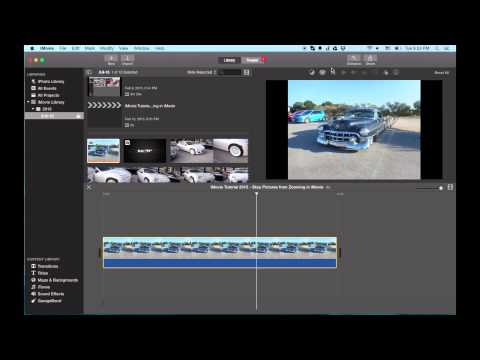480x360 pixels.
Task: Click the playhead marker on the timeline ruler
Action: coord(256,194)
